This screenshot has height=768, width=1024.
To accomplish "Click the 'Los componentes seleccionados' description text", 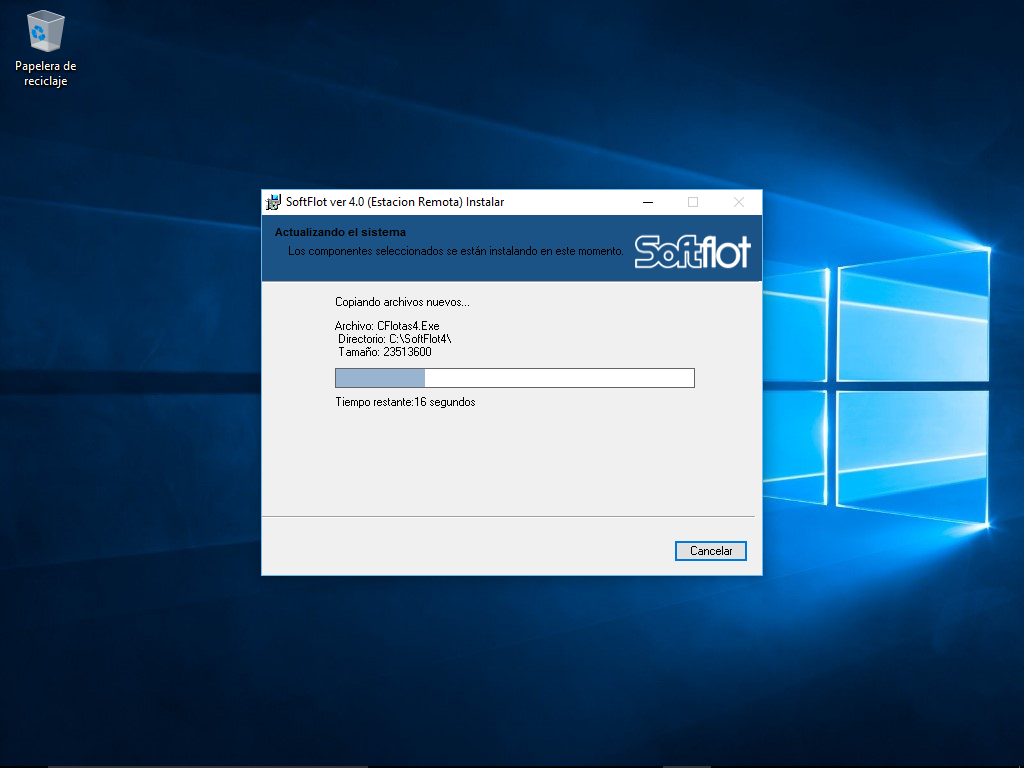I will coord(455,251).
